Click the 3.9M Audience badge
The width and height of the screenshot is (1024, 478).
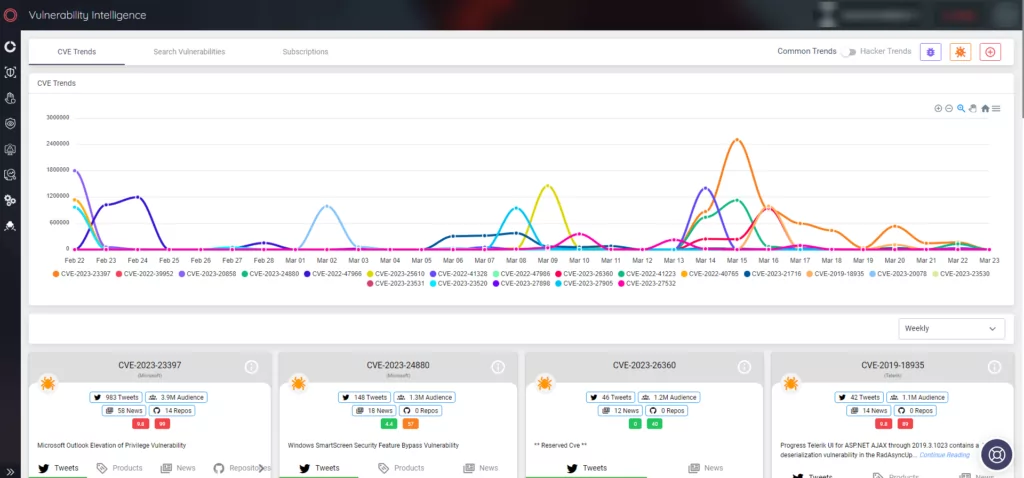[x=176, y=397]
